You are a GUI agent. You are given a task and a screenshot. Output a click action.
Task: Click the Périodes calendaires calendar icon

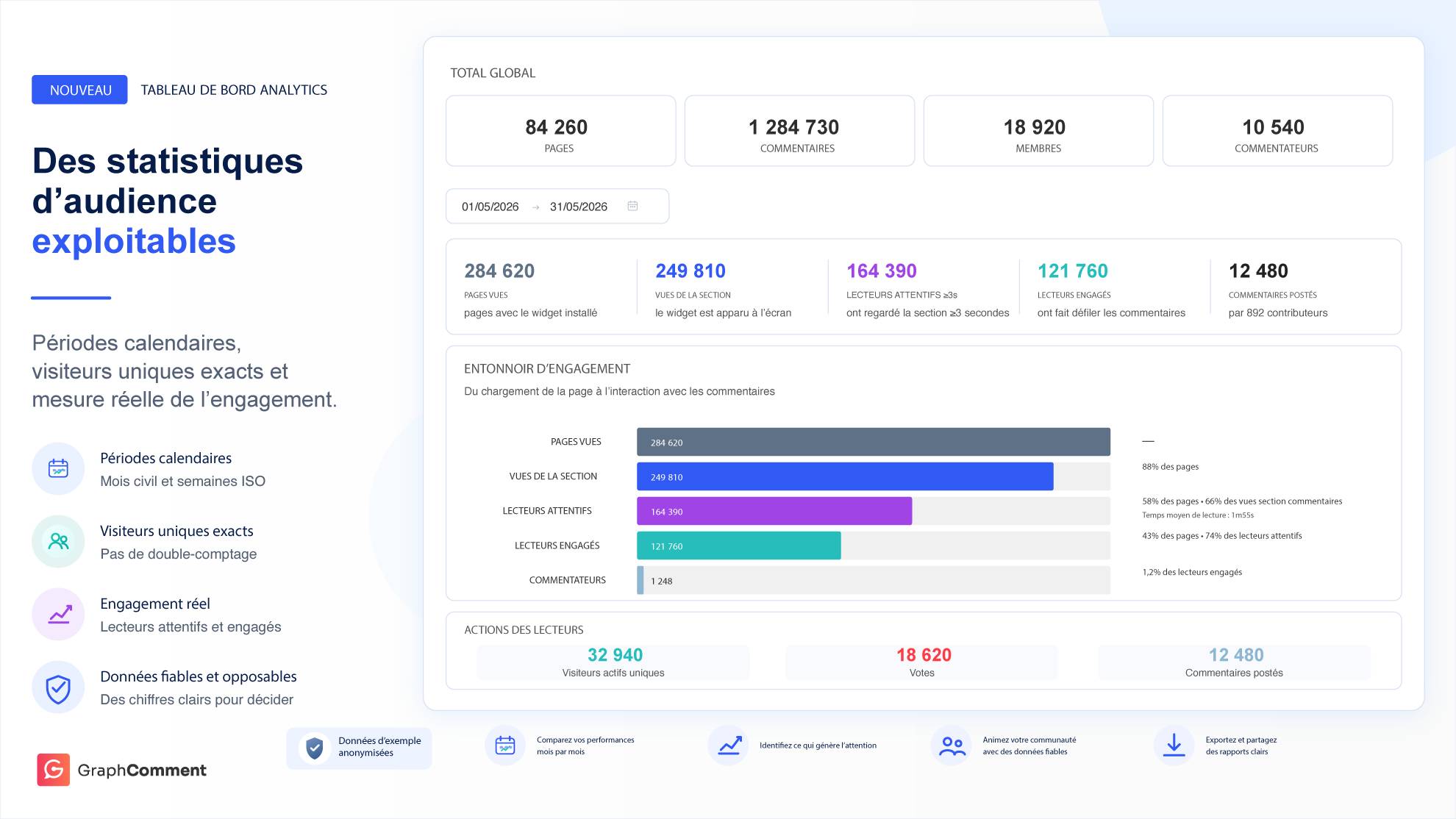click(58, 468)
